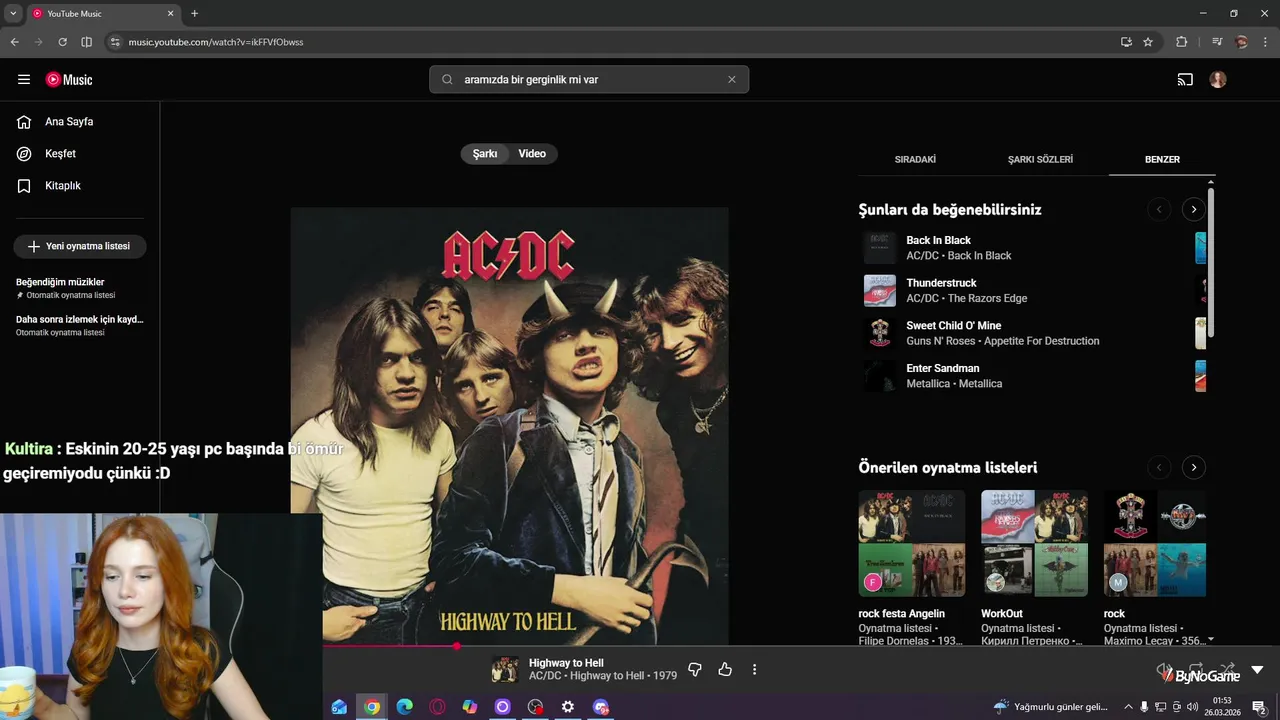Toggle the browser side panel icon
This screenshot has height=720, width=1280.
point(86,42)
